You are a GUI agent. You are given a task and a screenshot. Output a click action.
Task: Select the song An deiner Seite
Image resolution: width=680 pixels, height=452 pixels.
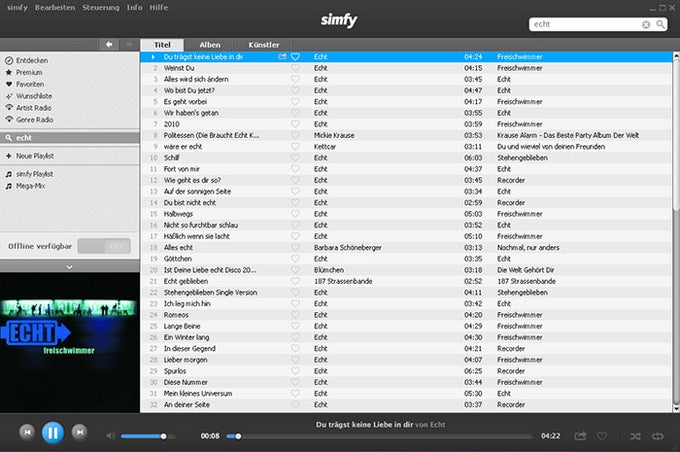coord(186,405)
